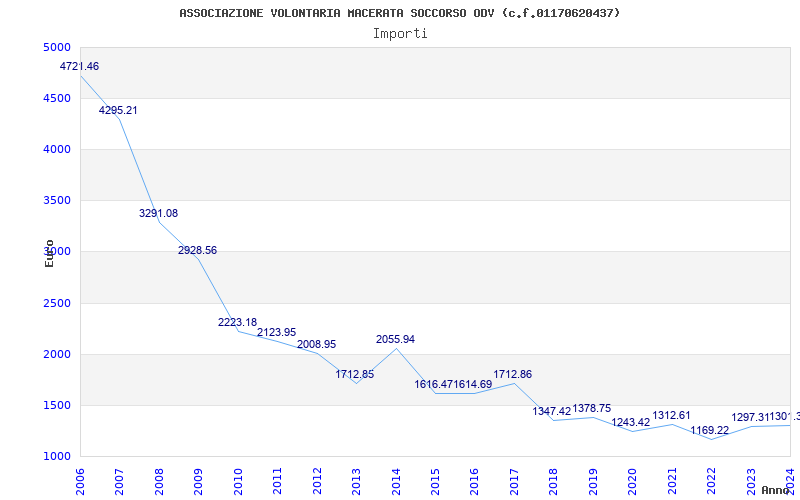Select the 1312.61 data label
This screenshot has width=800, height=500.
click(x=671, y=415)
